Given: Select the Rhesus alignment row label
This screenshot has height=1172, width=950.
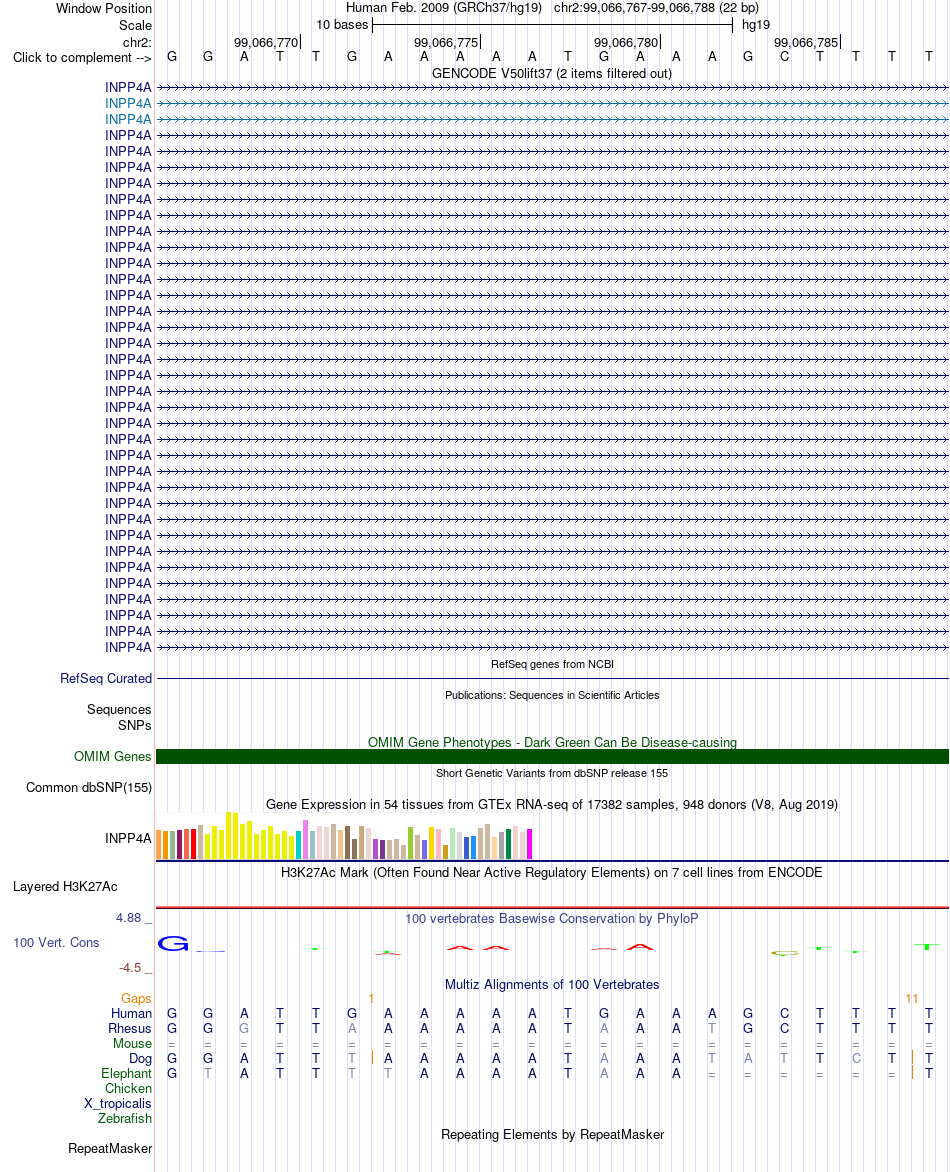Looking at the screenshot, I should (130, 1028).
